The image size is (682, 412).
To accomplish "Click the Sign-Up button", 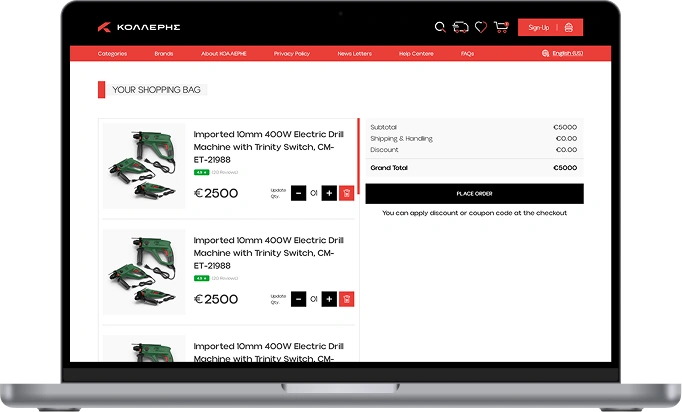I will [538, 27].
